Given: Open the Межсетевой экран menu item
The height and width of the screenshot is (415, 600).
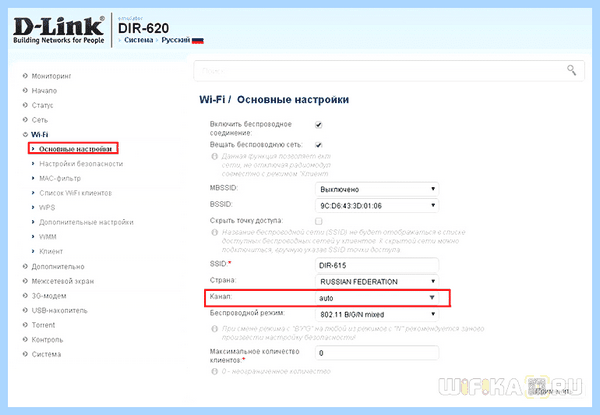Looking at the screenshot, I should tap(63, 281).
